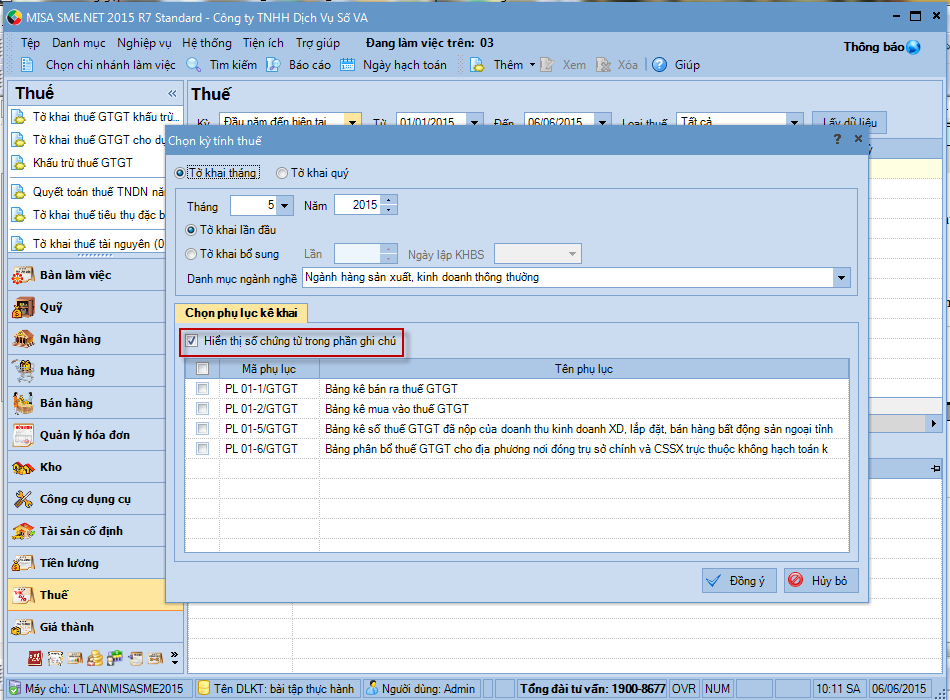Viewport: 950px width, 700px height.
Task: Open the Mua hàng sidebar module
Action: click(87, 371)
